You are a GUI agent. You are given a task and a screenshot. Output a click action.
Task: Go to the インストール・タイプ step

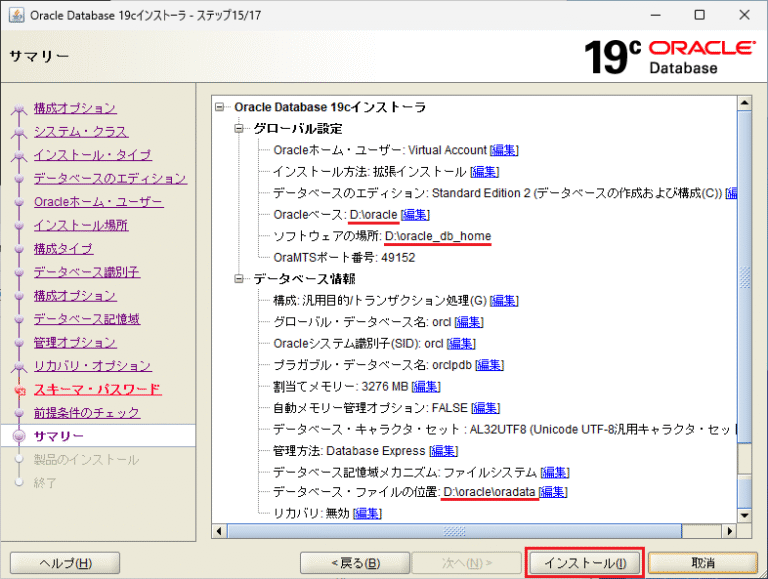point(93,155)
